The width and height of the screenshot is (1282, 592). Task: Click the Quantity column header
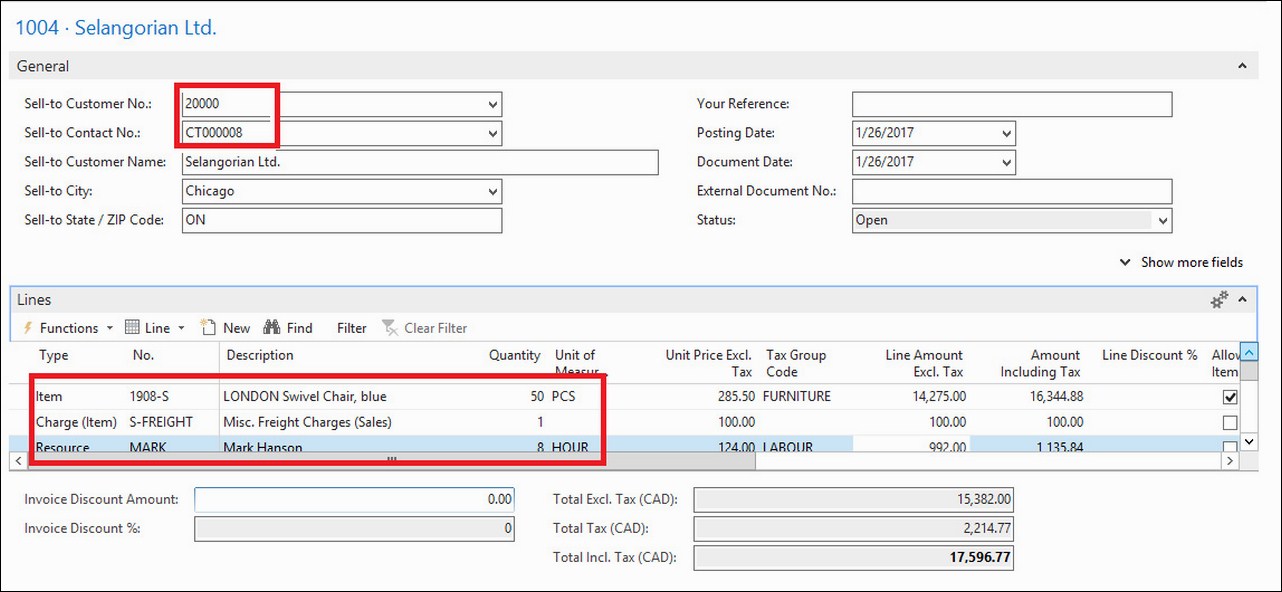tap(514, 355)
